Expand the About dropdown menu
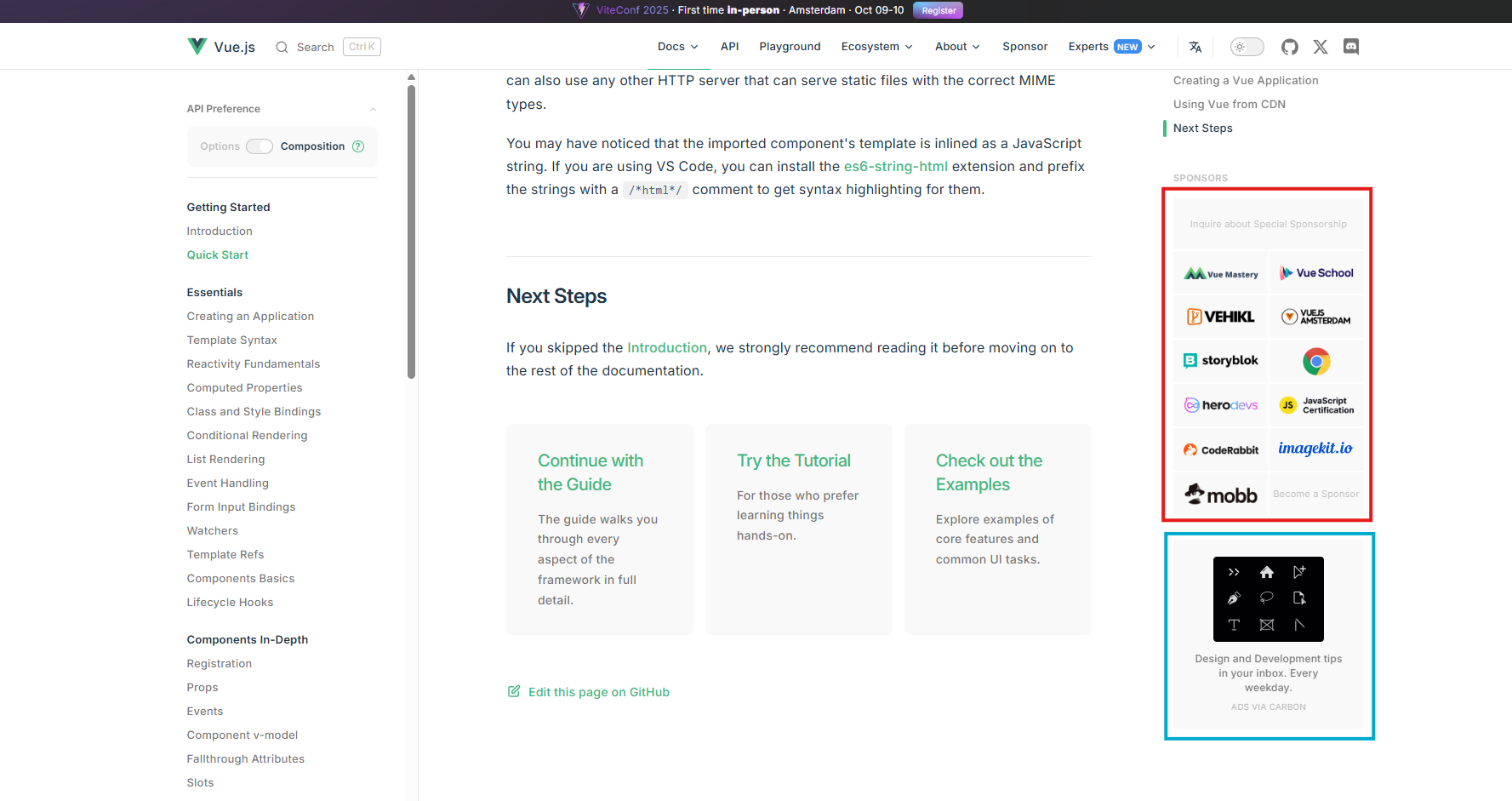1512x801 pixels. click(x=957, y=47)
